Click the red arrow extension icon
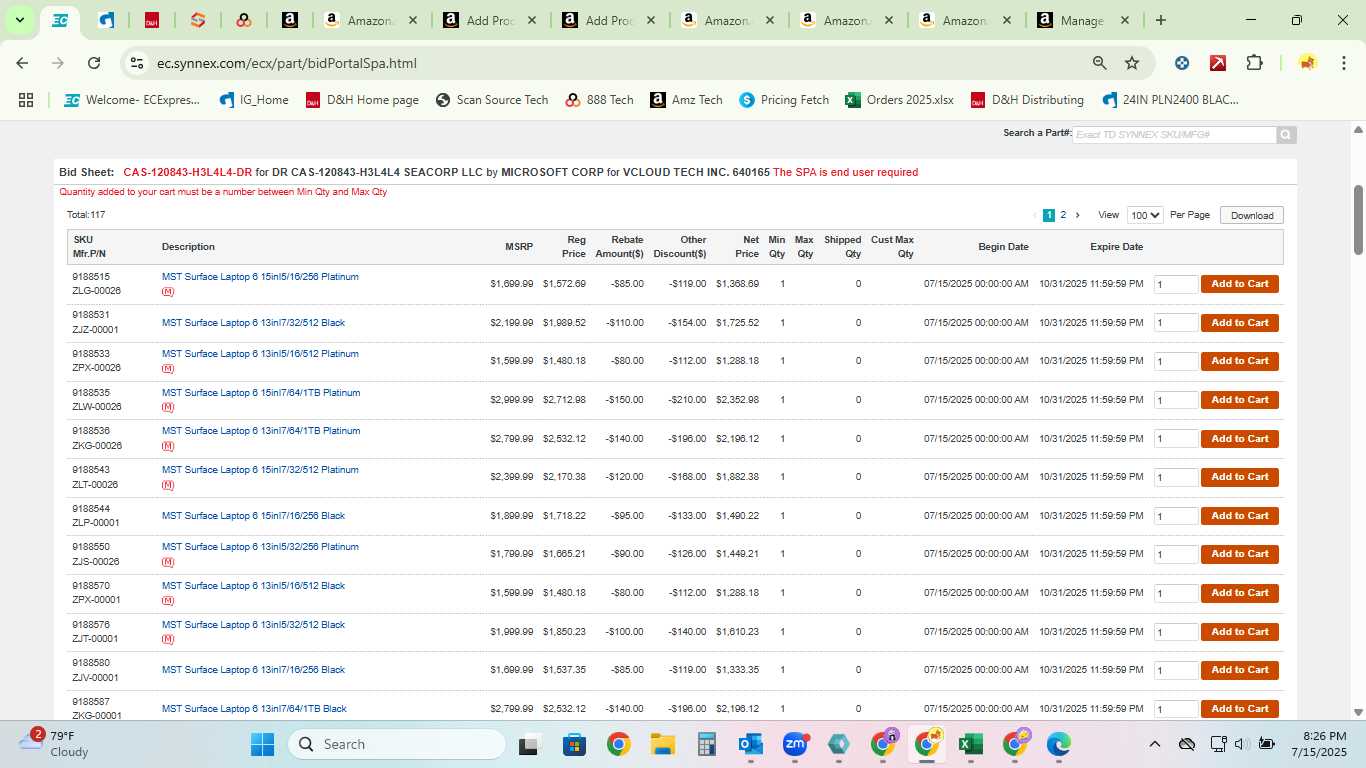Viewport: 1366px width, 768px height. (x=1218, y=63)
